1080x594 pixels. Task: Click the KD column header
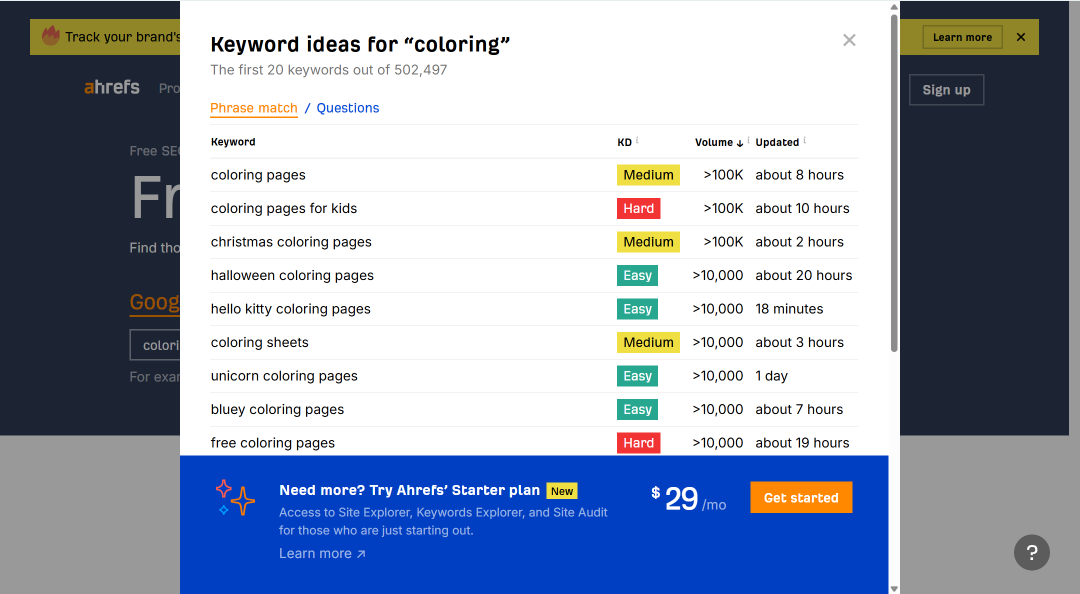click(x=624, y=142)
